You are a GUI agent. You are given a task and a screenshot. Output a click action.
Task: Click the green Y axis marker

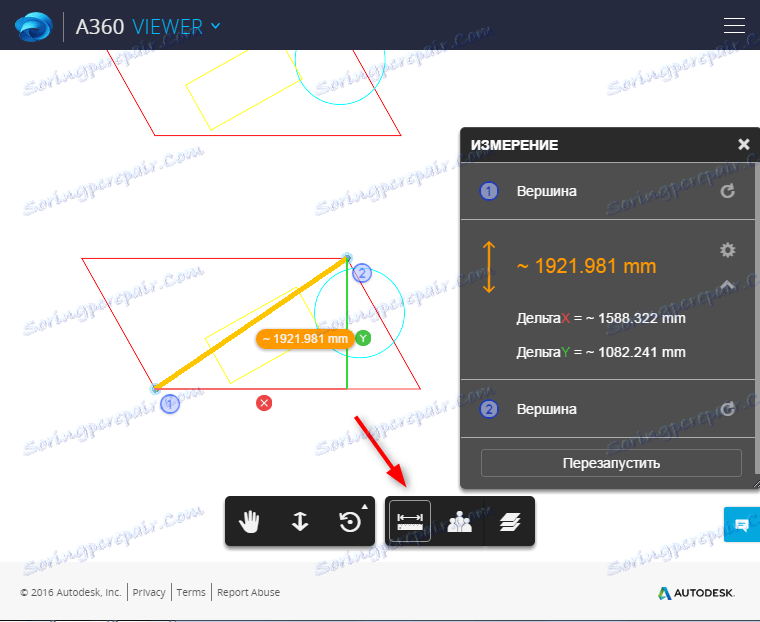(363, 338)
